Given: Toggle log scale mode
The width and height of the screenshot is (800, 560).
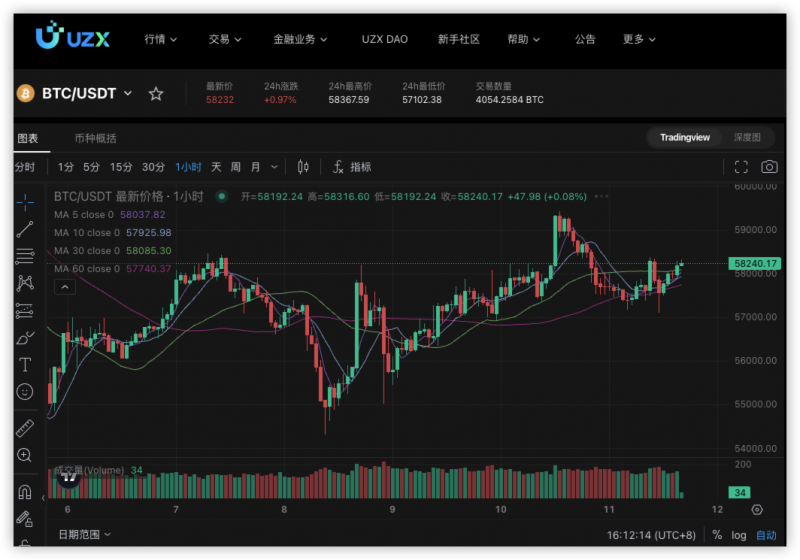Looking at the screenshot, I should click(x=739, y=535).
